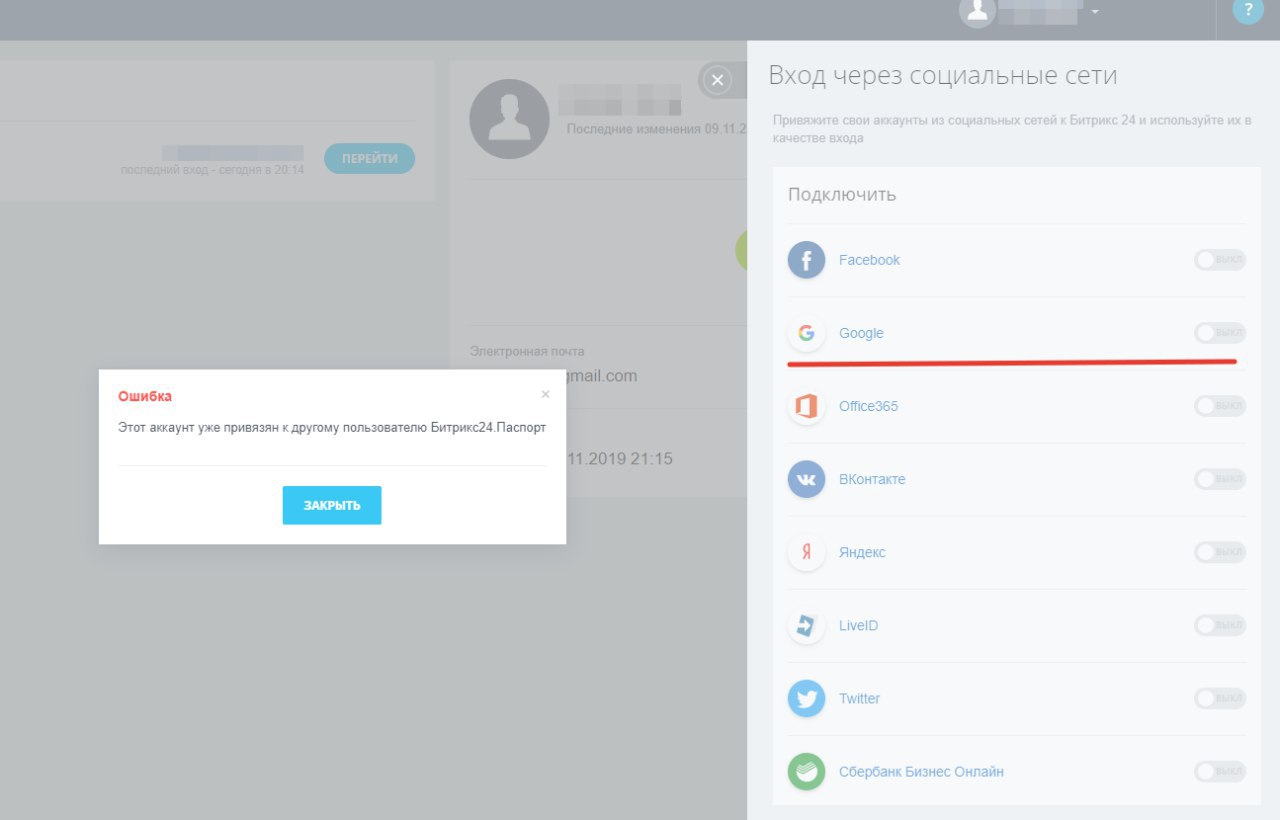Open the Сбербанк Бизнес Онлайн link
Viewport: 1280px width, 820px height.
click(921, 772)
